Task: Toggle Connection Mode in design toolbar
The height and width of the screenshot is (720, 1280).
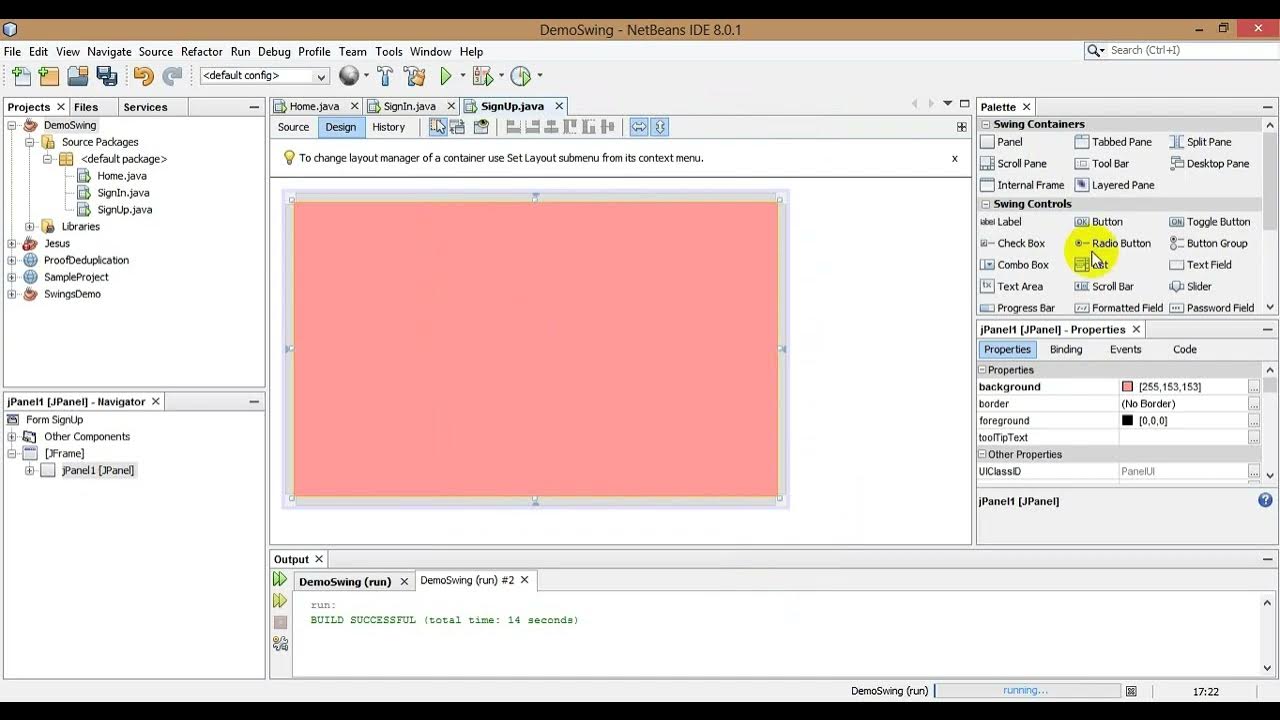Action: point(458,127)
